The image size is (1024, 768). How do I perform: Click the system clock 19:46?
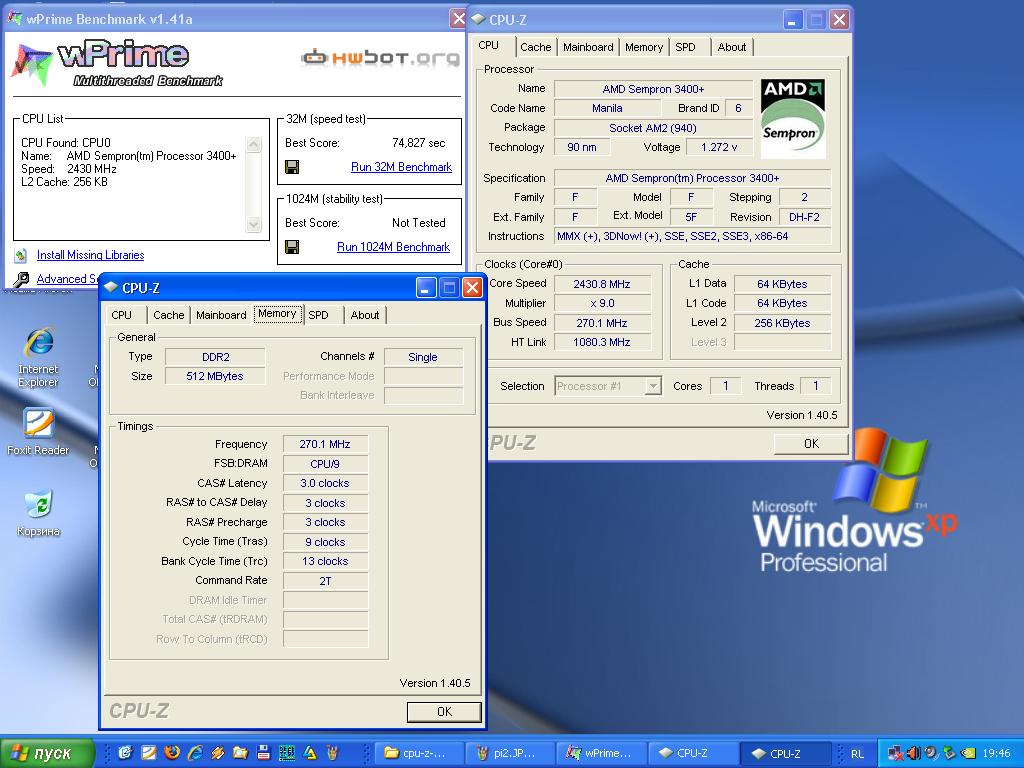996,754
